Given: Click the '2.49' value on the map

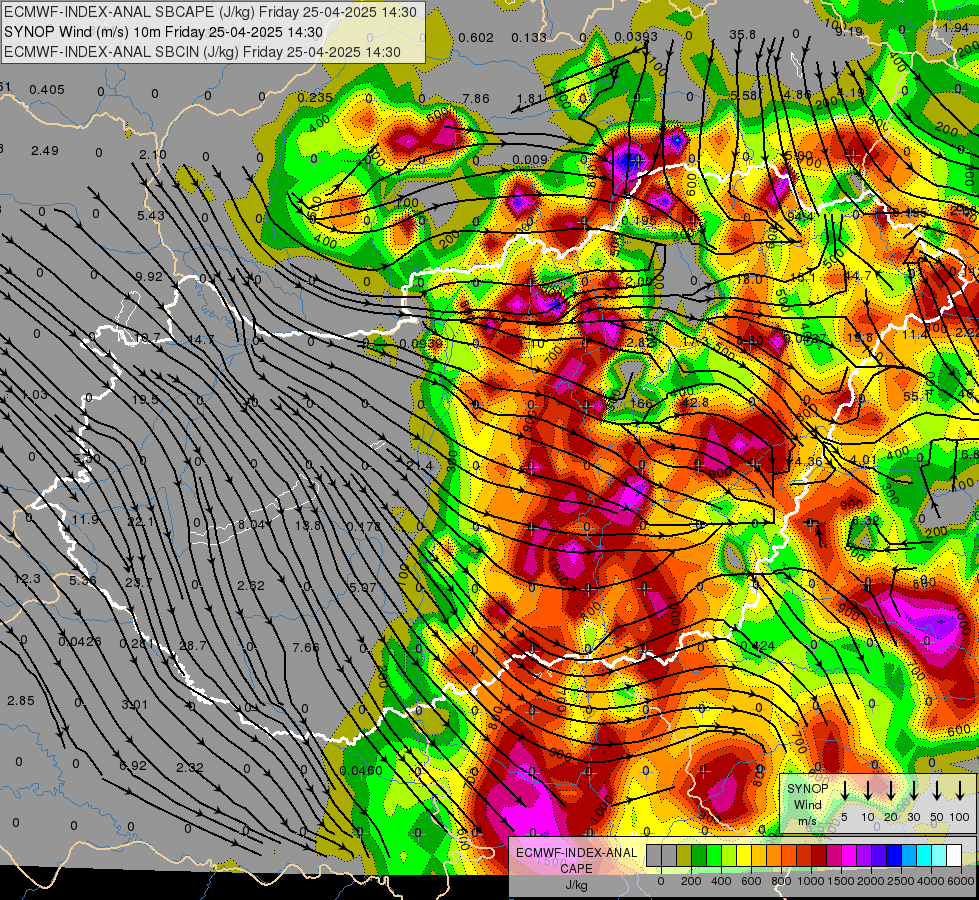Looking at the screenshot, I should pyautogui.click(x=45, y=151).
